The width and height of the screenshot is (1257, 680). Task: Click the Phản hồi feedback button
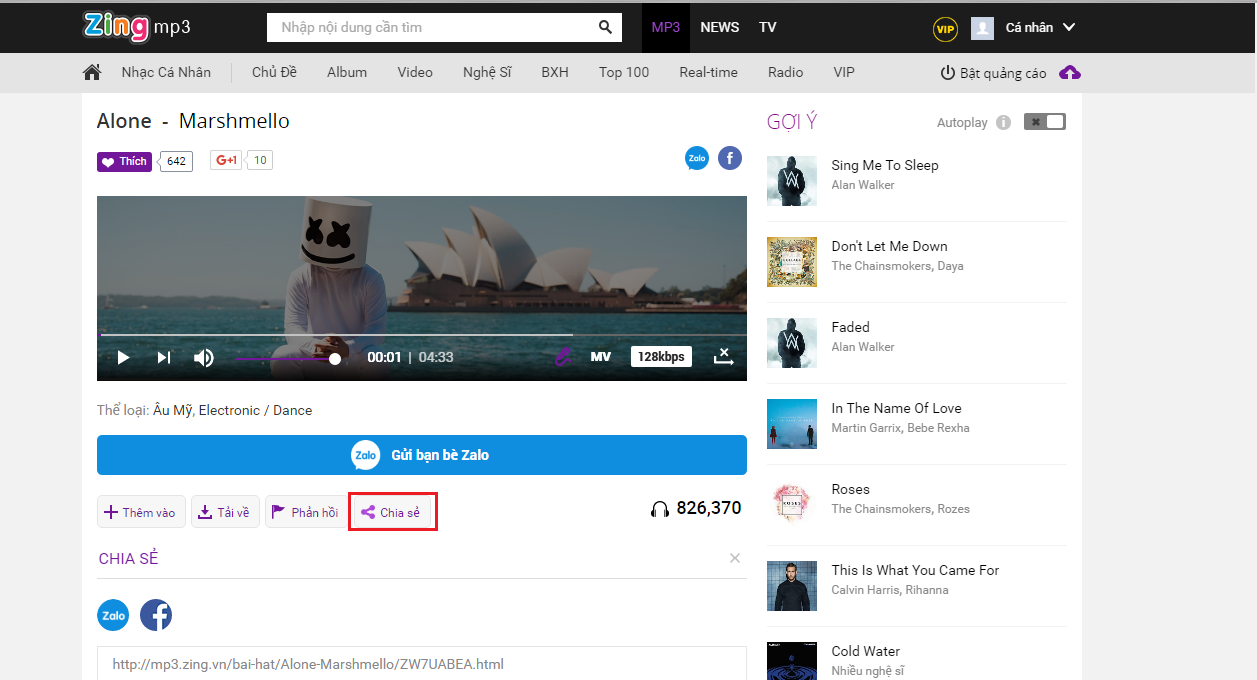coord(305,512)
